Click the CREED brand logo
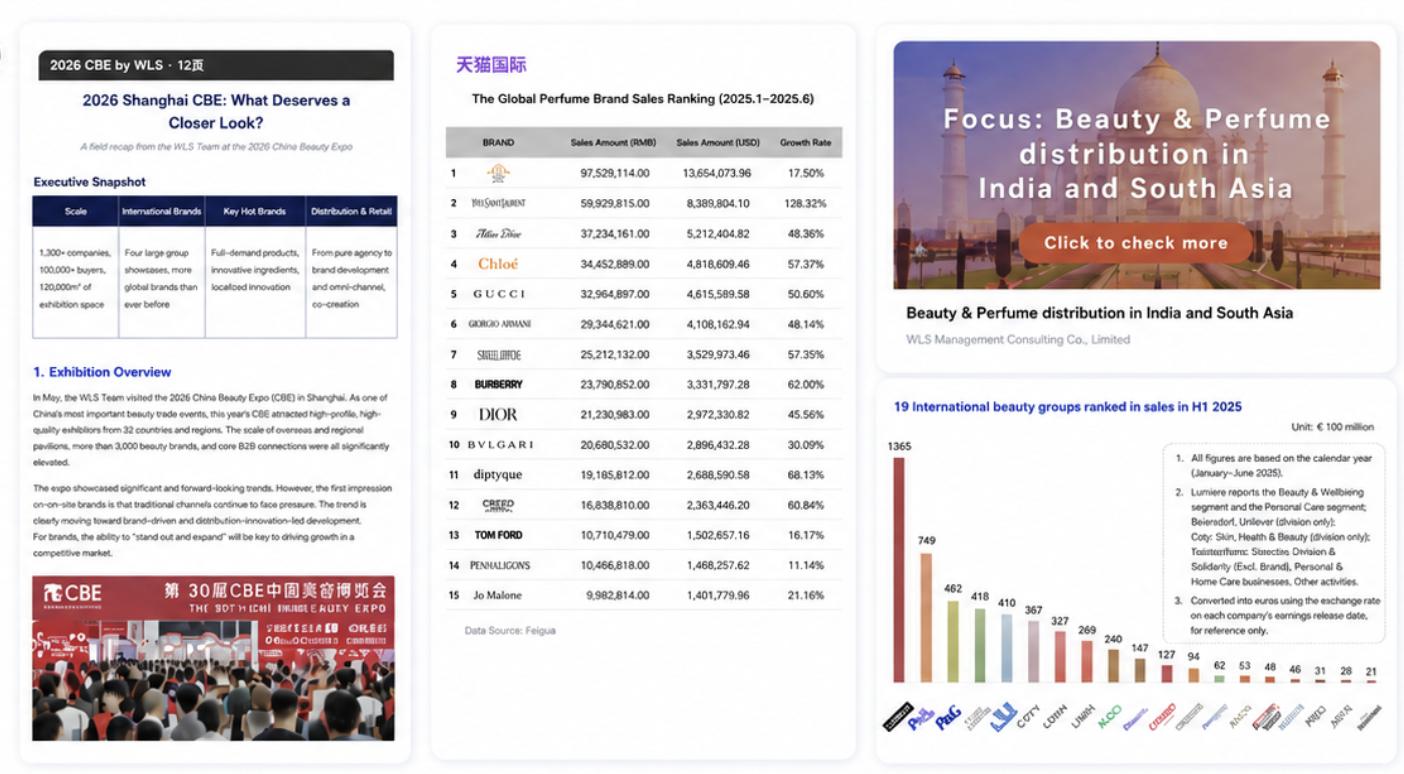The image size is (1404, 774). 498,505
